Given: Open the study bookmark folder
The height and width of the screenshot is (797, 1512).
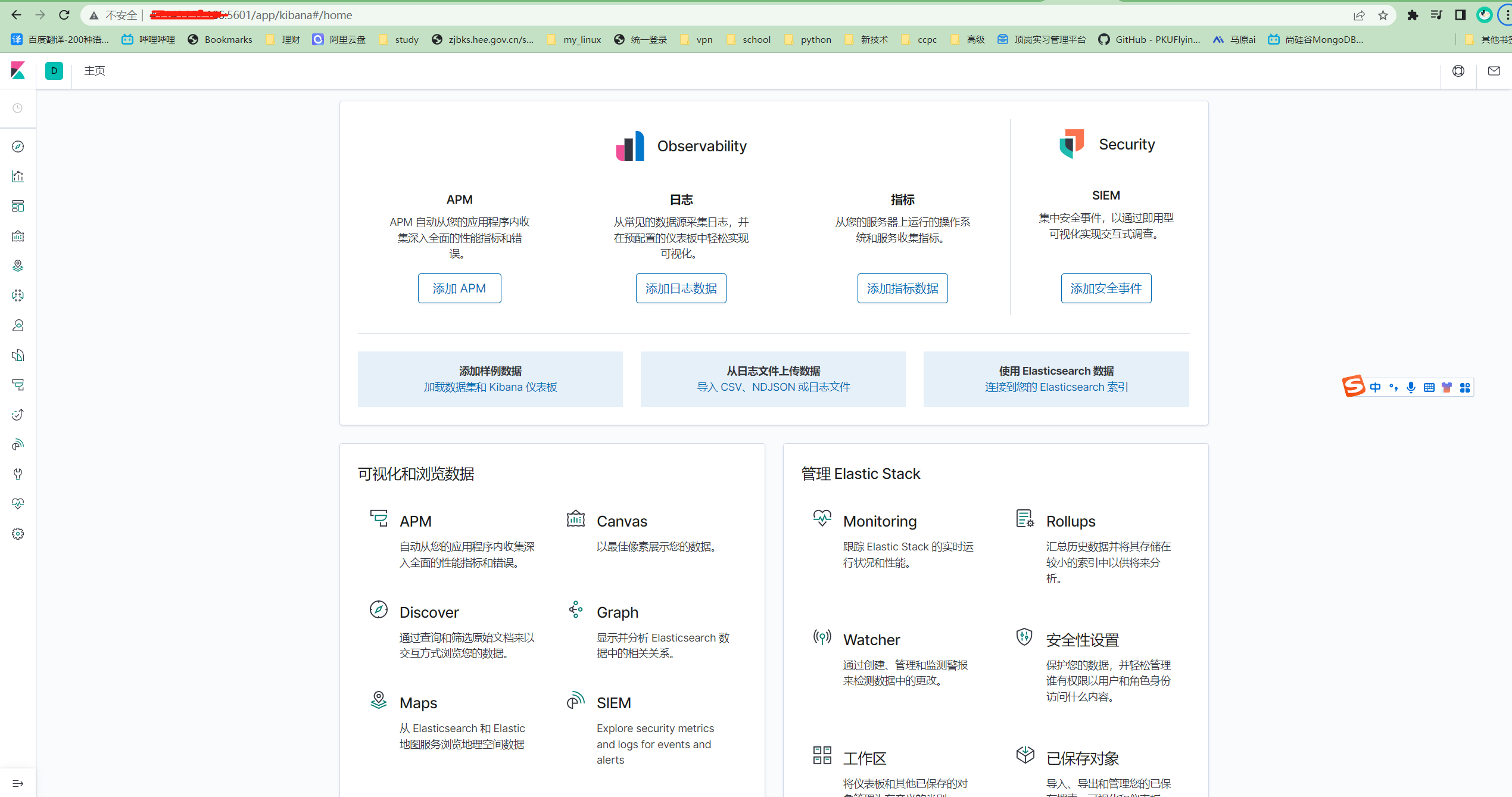Looking at the screenshot, I should click(398, 39).
